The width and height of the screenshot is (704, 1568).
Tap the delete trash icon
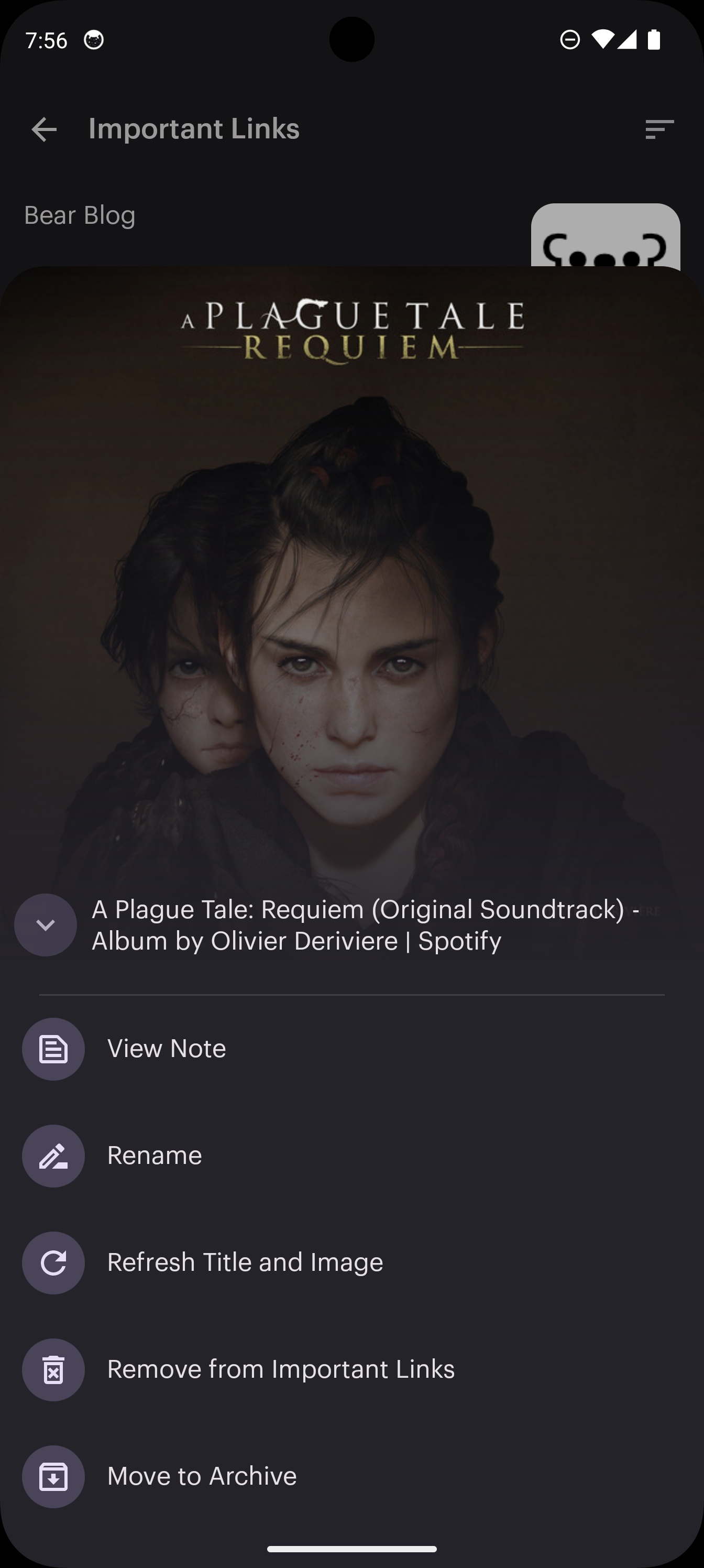click(x=53, y=1369)
